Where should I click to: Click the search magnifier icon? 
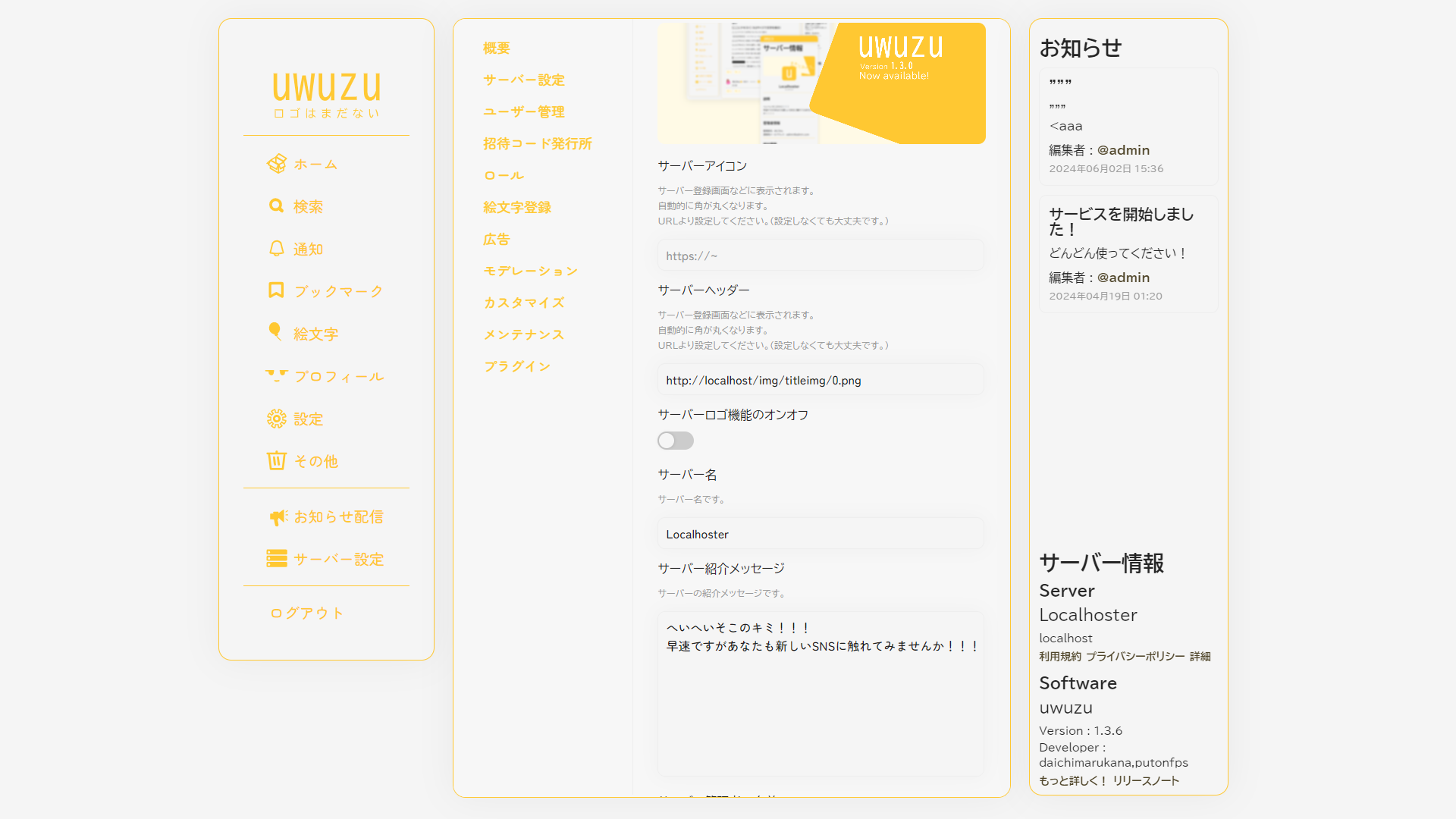pos(277,206)
